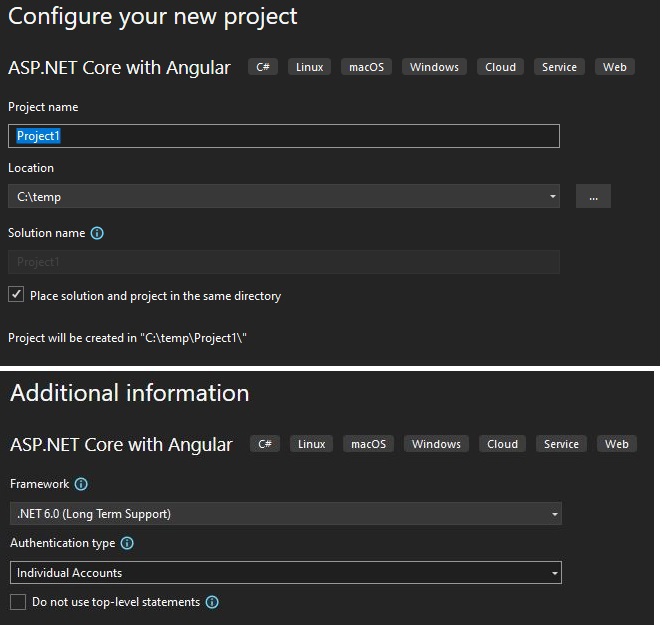Screen dimensions: 662x625
Task: Click the Location label
Action: [x=31, y=168]
